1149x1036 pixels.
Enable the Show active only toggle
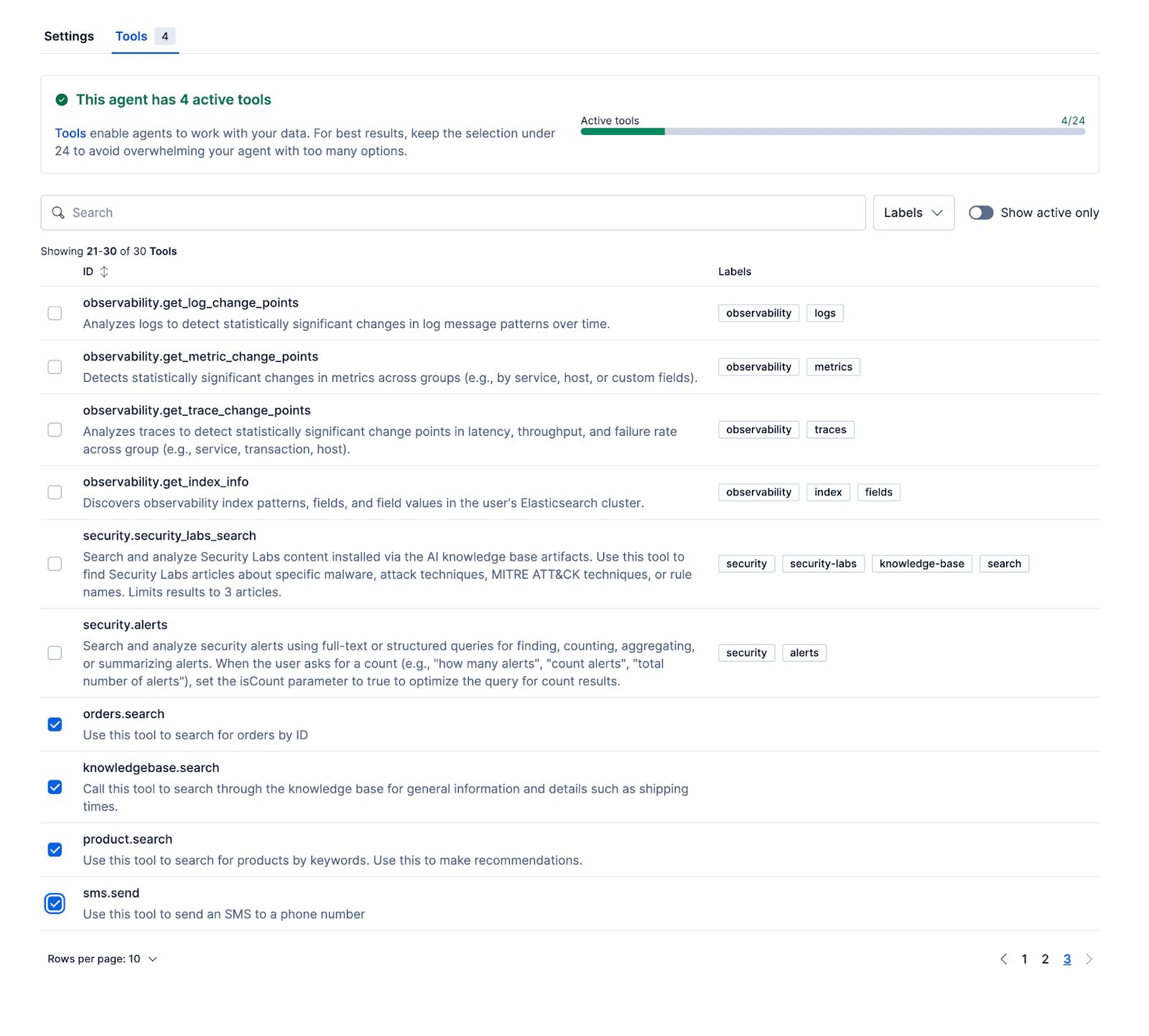pyautogui.click(x=981, y=213)
